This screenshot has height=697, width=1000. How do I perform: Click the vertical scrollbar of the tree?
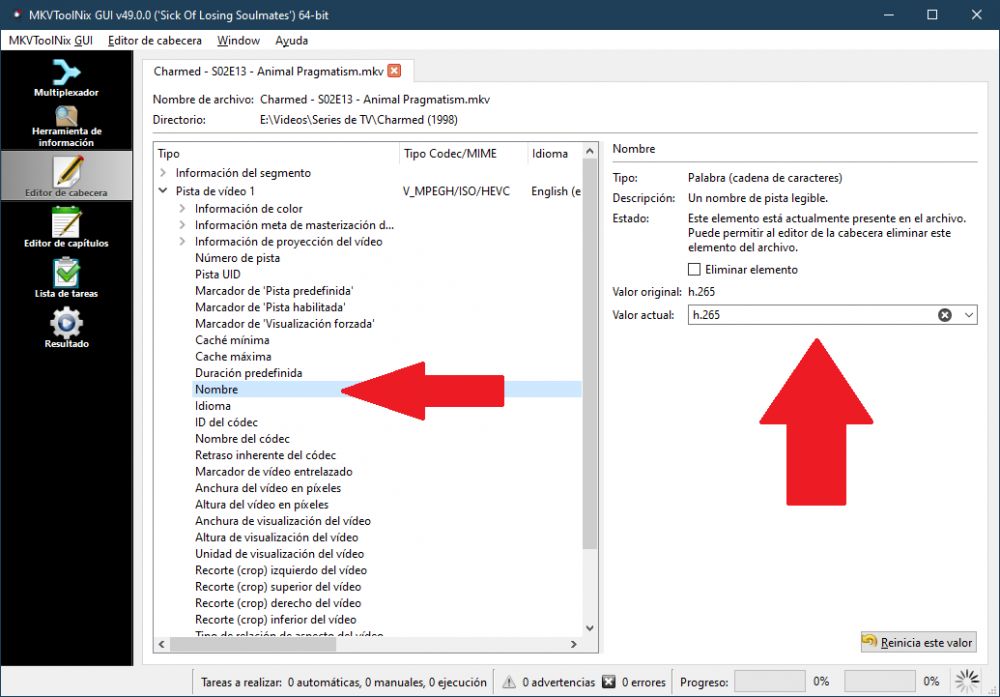[x=589, y=354]
